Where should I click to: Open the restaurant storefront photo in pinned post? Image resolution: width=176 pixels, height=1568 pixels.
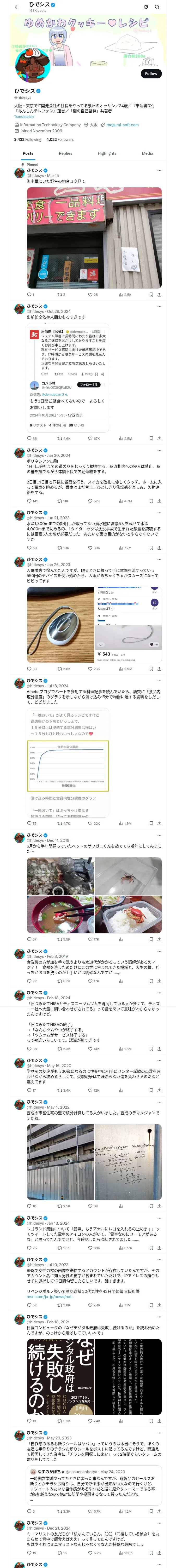(x=94, y=238)
